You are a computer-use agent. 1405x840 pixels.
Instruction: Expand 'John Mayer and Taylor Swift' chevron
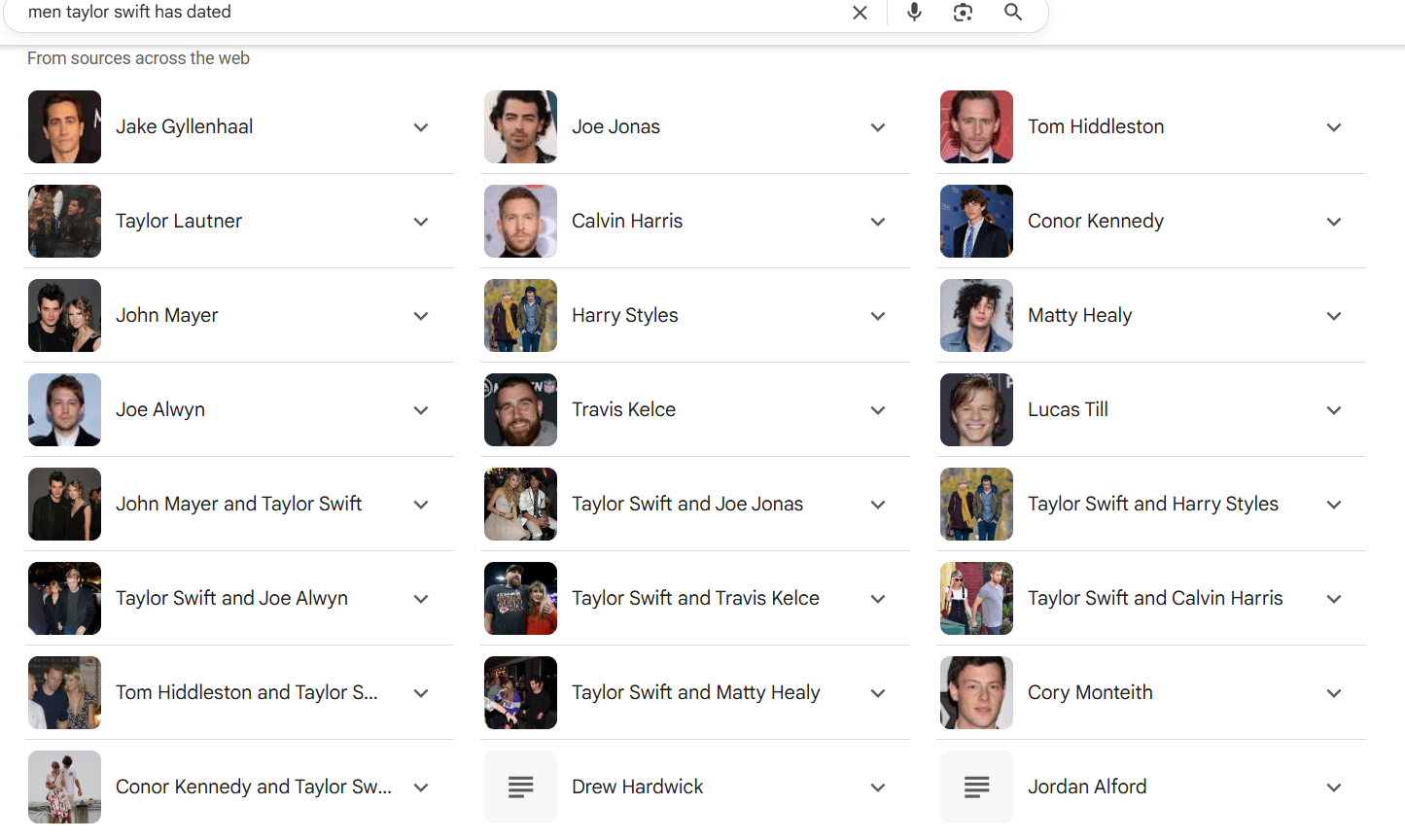[x=421, y=505]
